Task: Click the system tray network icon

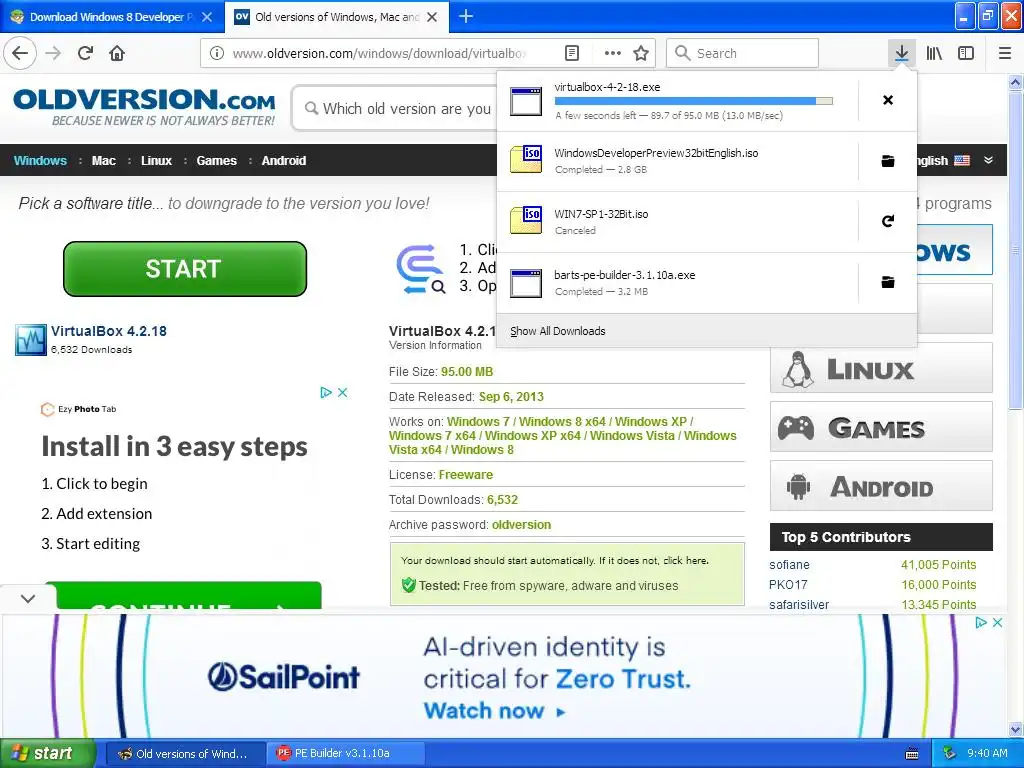Action: (949, 753)
